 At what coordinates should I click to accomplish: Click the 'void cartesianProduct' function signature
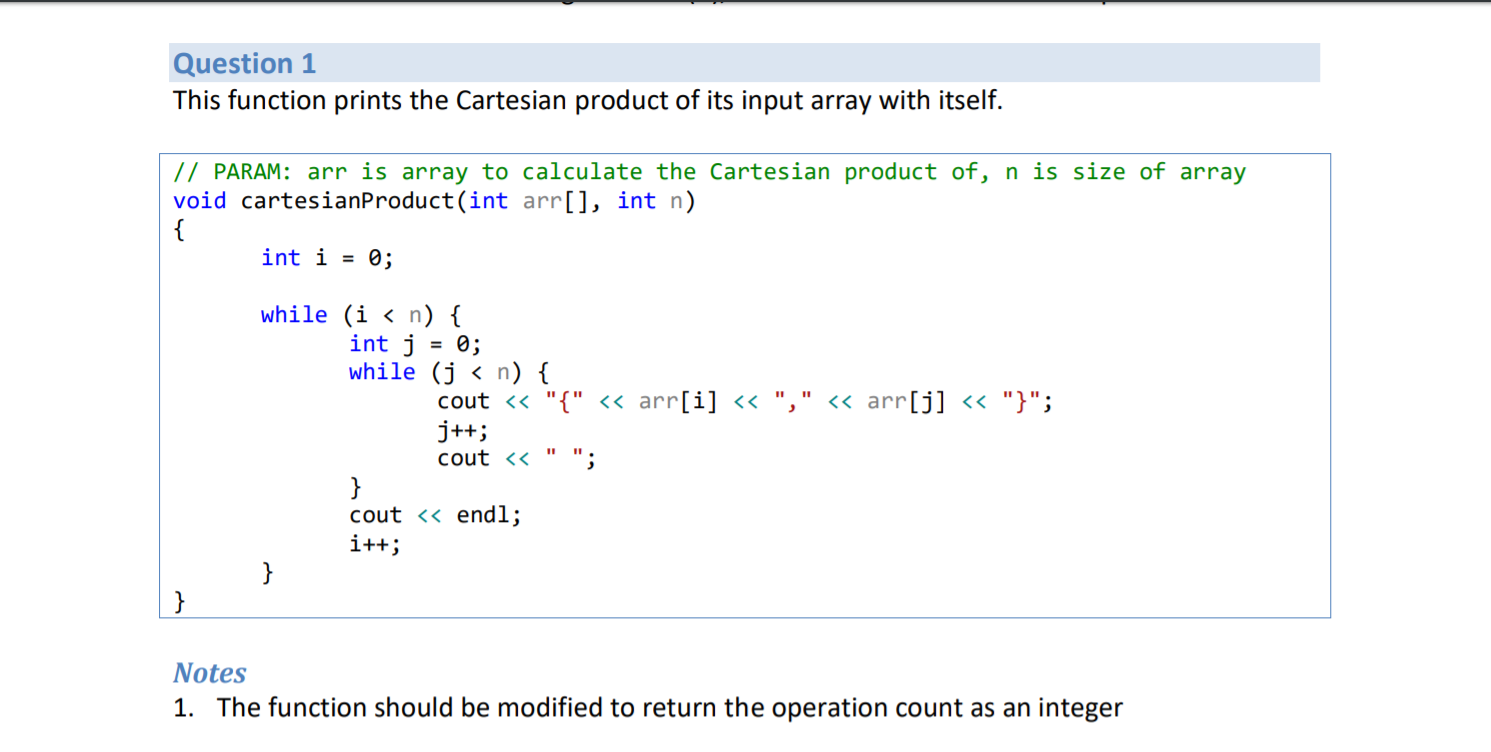(434, 201)
